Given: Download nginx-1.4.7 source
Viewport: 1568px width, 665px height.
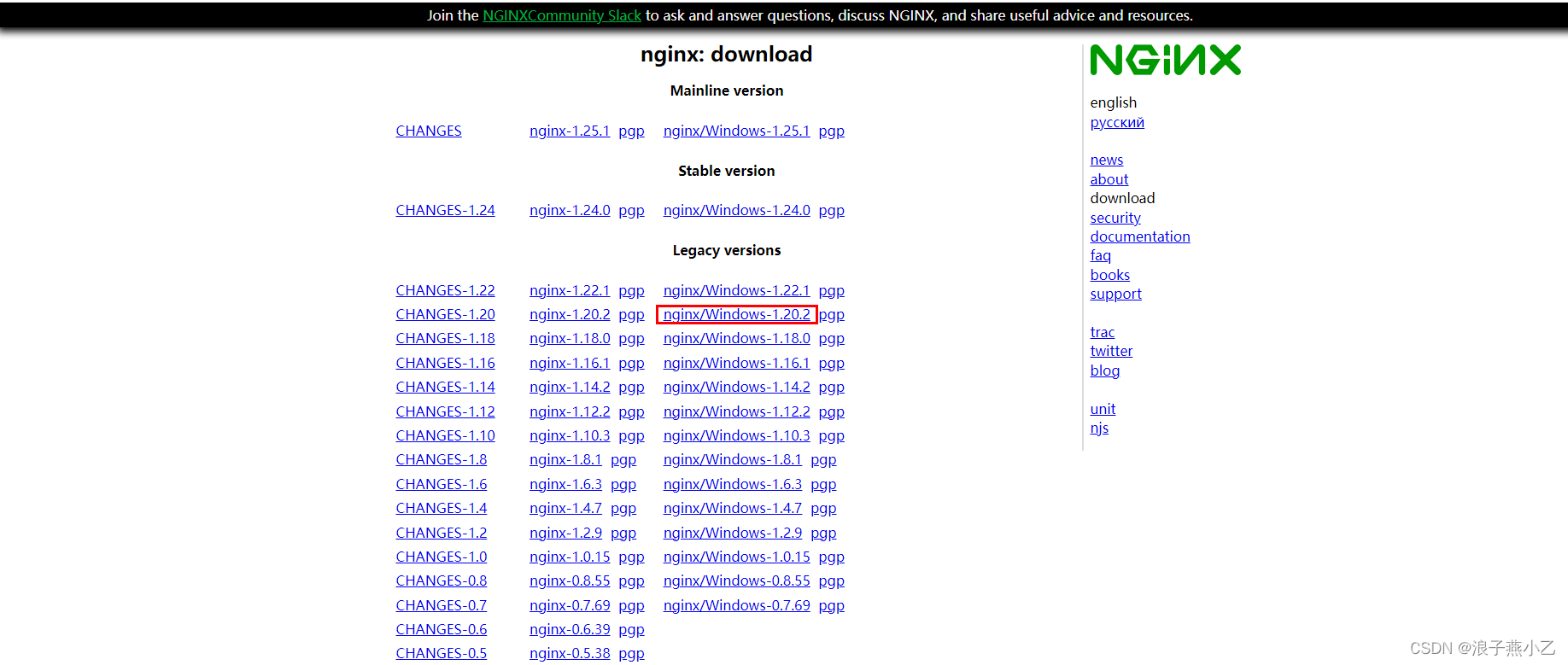Looking at the screenshot, I should point(565,508).
